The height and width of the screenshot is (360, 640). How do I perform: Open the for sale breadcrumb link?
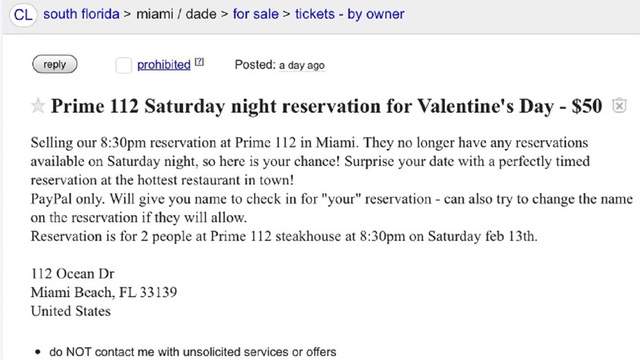(256, 14)
